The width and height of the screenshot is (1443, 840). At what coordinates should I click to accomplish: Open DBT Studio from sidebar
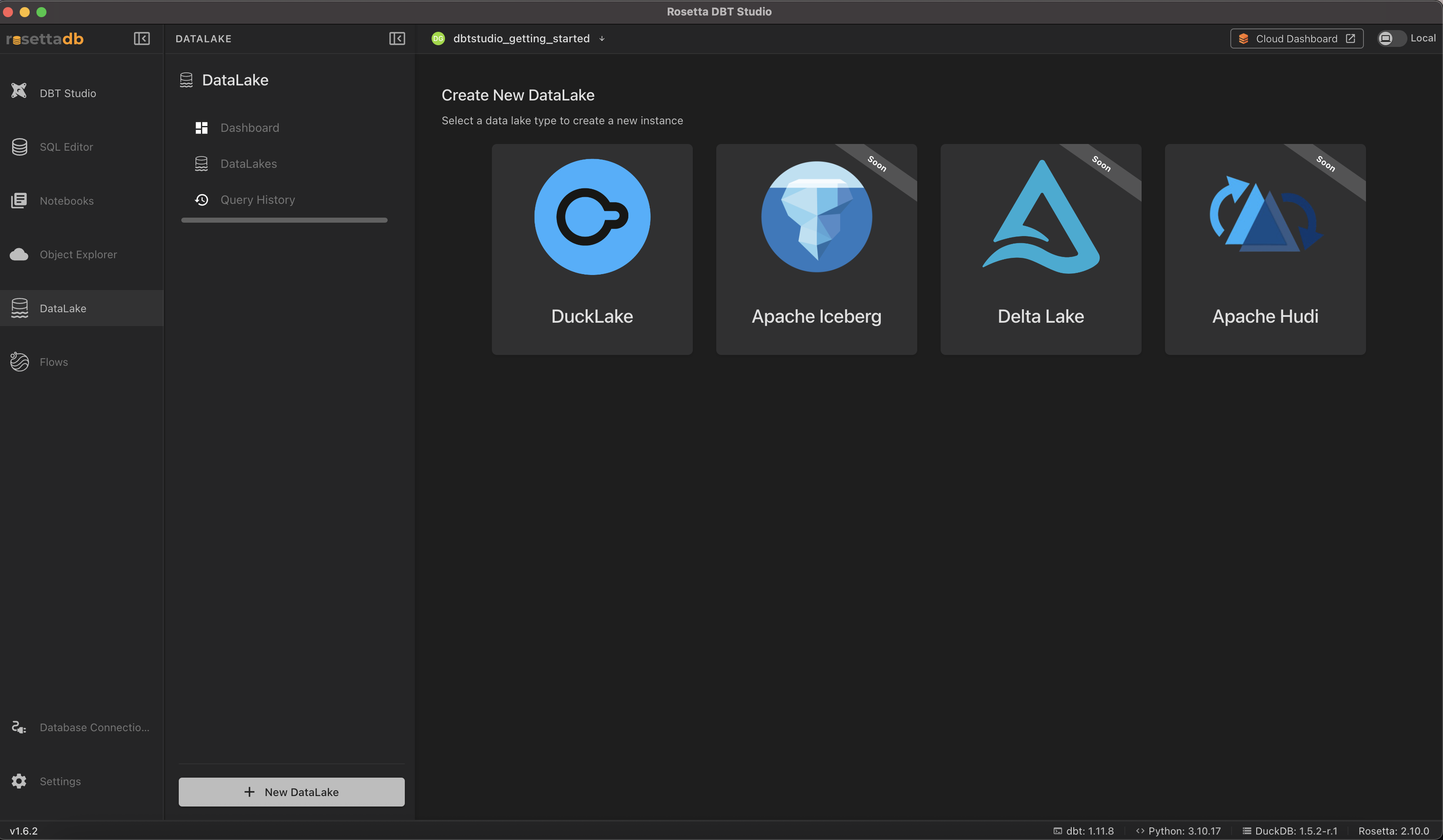tap(81, 93)
